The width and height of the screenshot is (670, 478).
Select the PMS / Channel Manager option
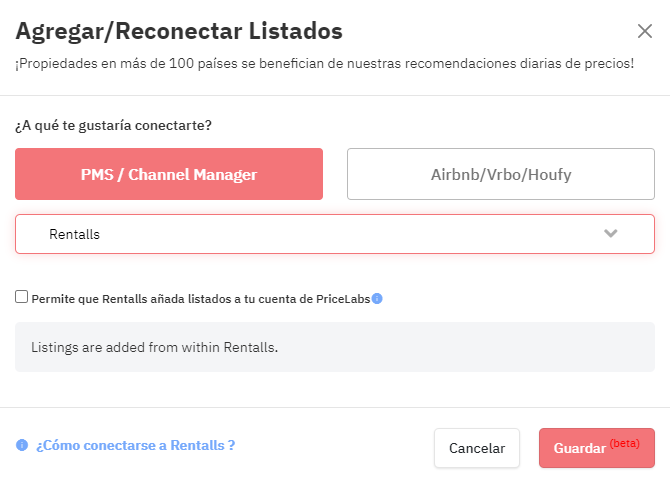coord(169,174)
